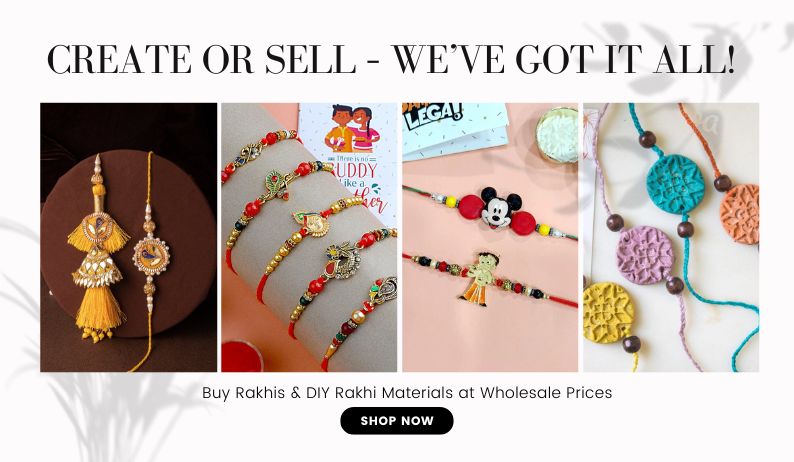Click the round peacock medallion rakhi
The width and height of the screenshot is (794, 462).
[151, 256]
